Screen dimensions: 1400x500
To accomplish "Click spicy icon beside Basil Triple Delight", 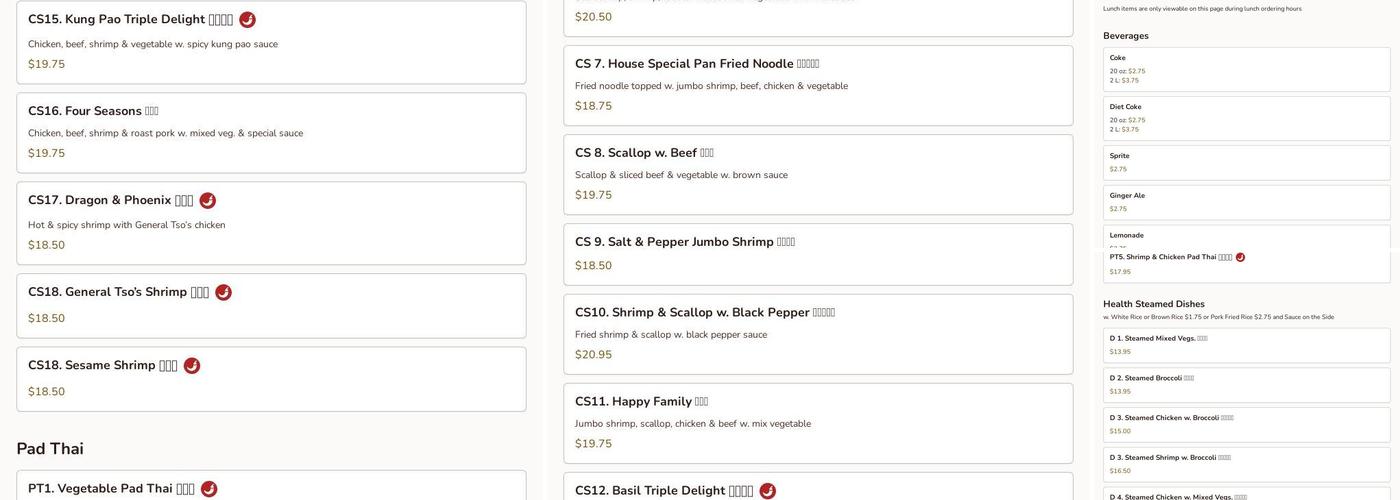I will [767, 491].
